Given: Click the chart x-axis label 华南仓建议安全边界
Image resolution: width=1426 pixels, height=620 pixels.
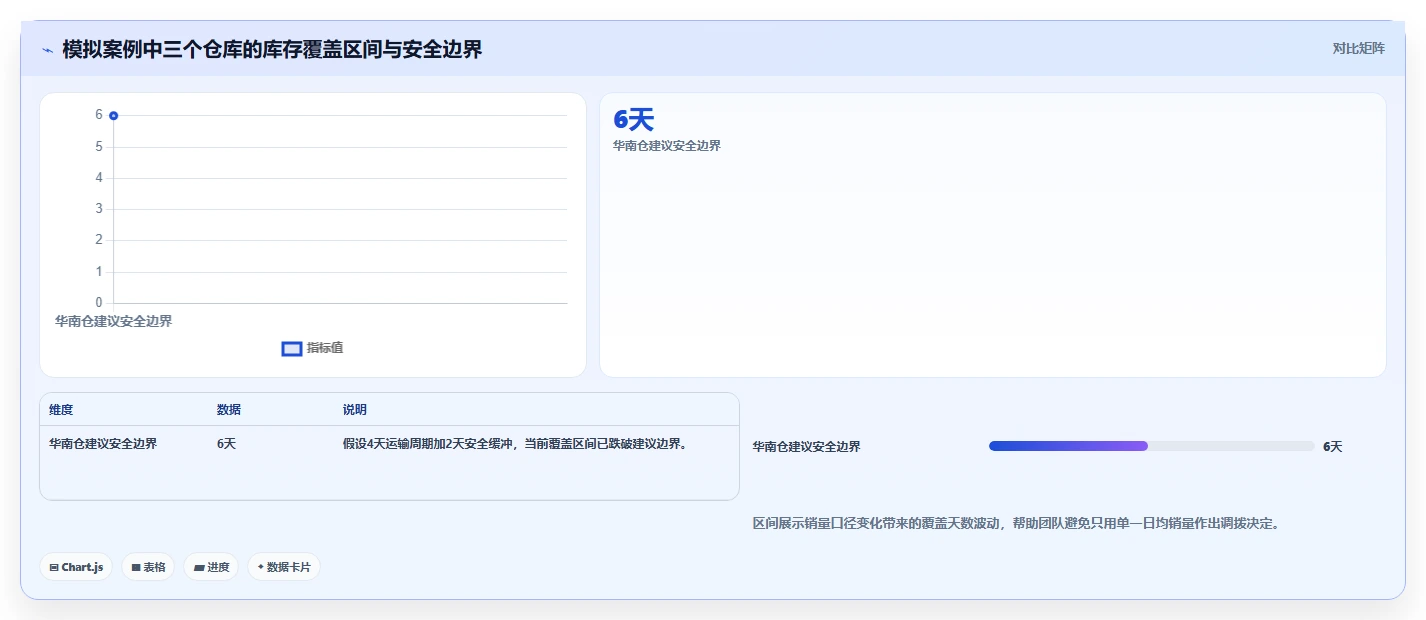Looking at the screenshot, I should tap(114, 321).
